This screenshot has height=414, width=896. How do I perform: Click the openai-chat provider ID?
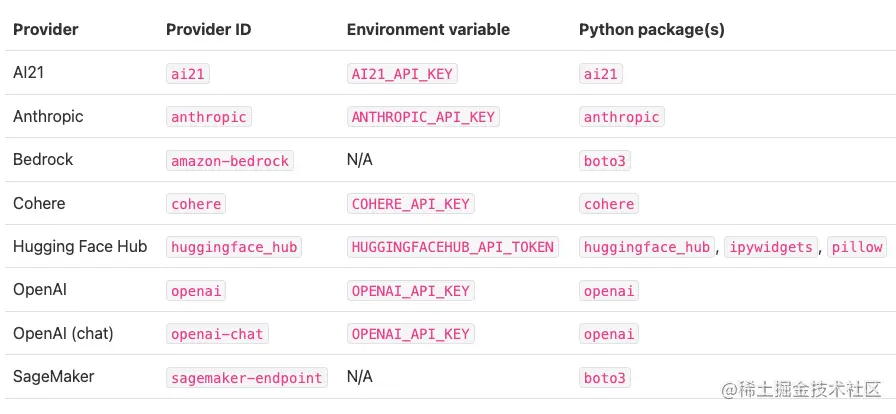(218, 334)
